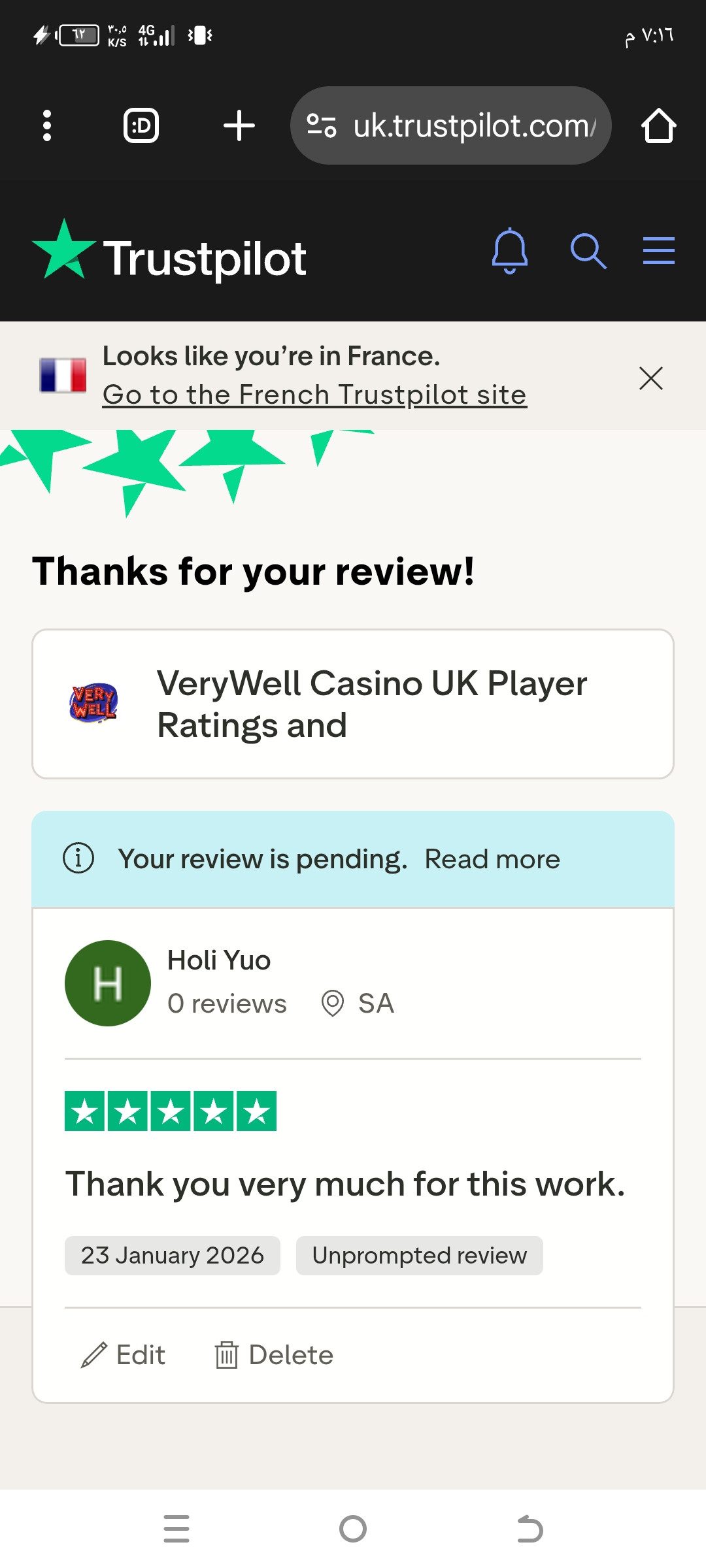Delete the submitted review
Screen dimensions: 706x1568
(274, 1355)
